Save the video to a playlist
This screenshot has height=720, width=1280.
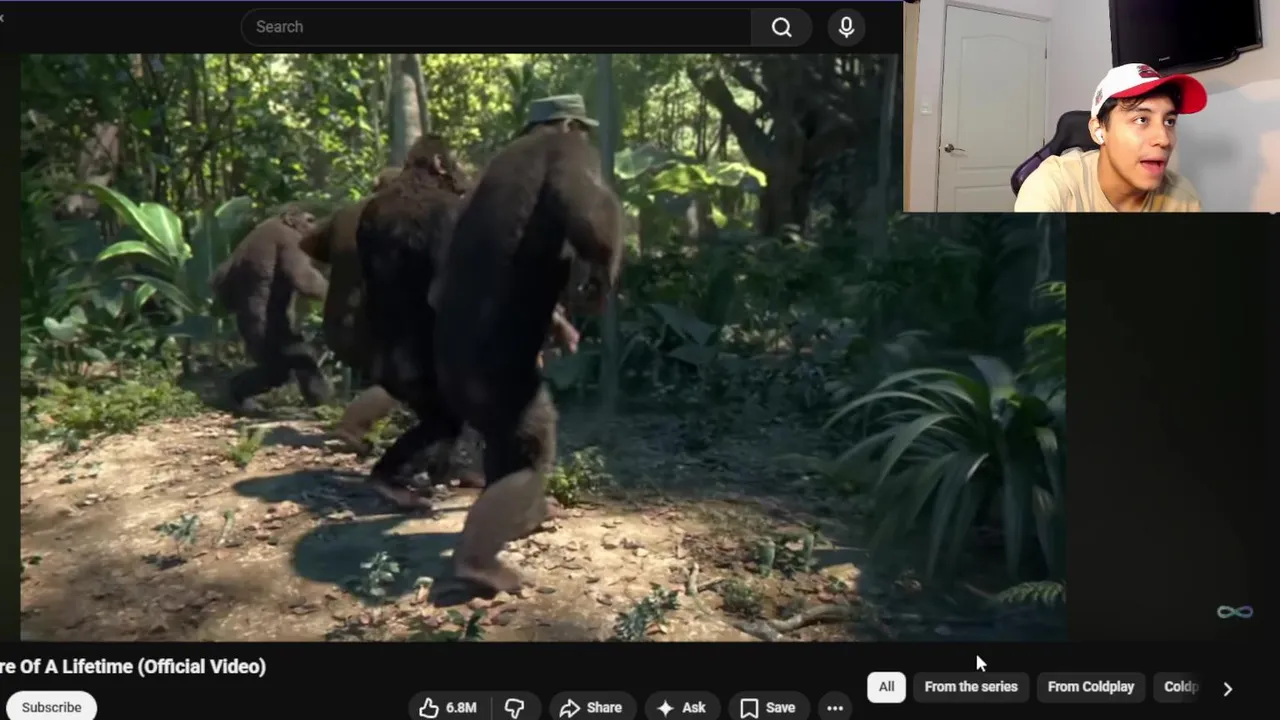click(768, 707)
